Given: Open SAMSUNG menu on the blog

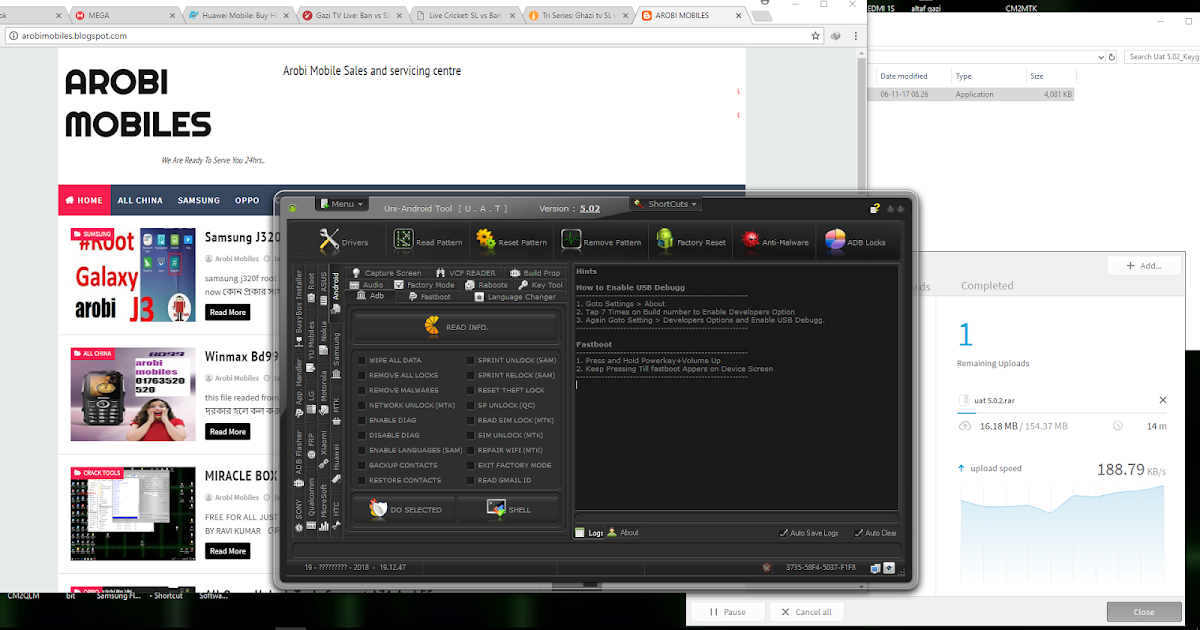Looking at the screenshot, I should tap(199, 200).
